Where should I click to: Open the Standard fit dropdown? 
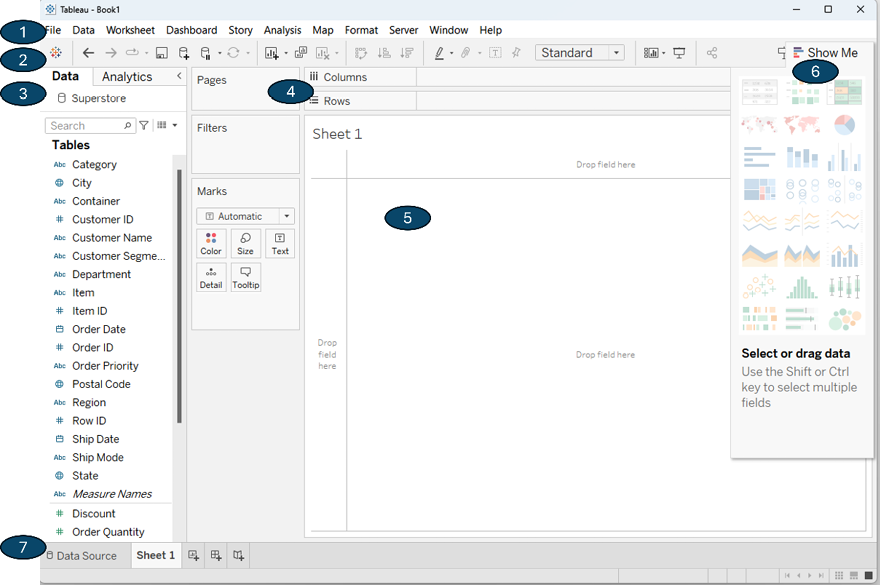point(579,53)
